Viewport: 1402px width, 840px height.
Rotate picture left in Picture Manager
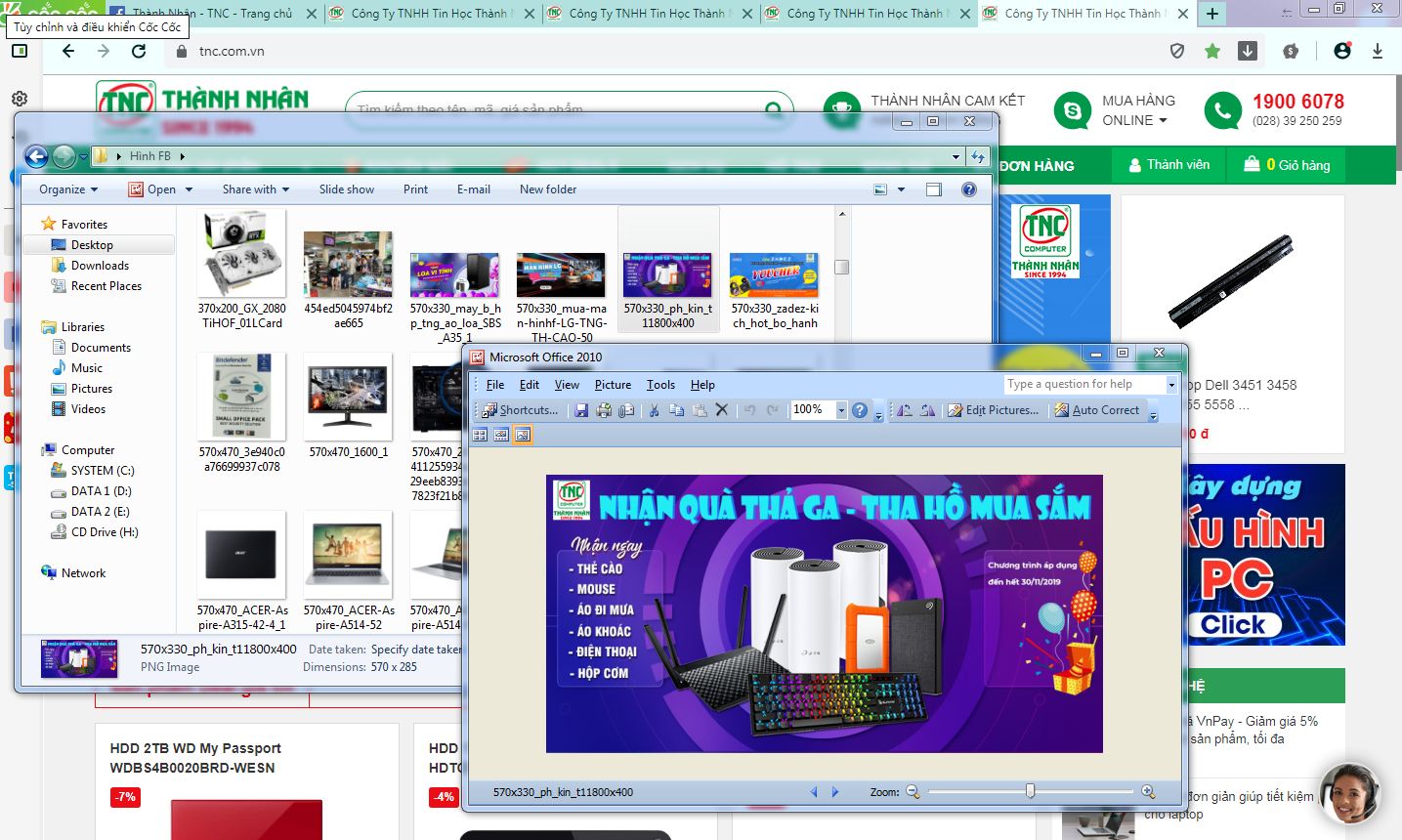point(905,410)
